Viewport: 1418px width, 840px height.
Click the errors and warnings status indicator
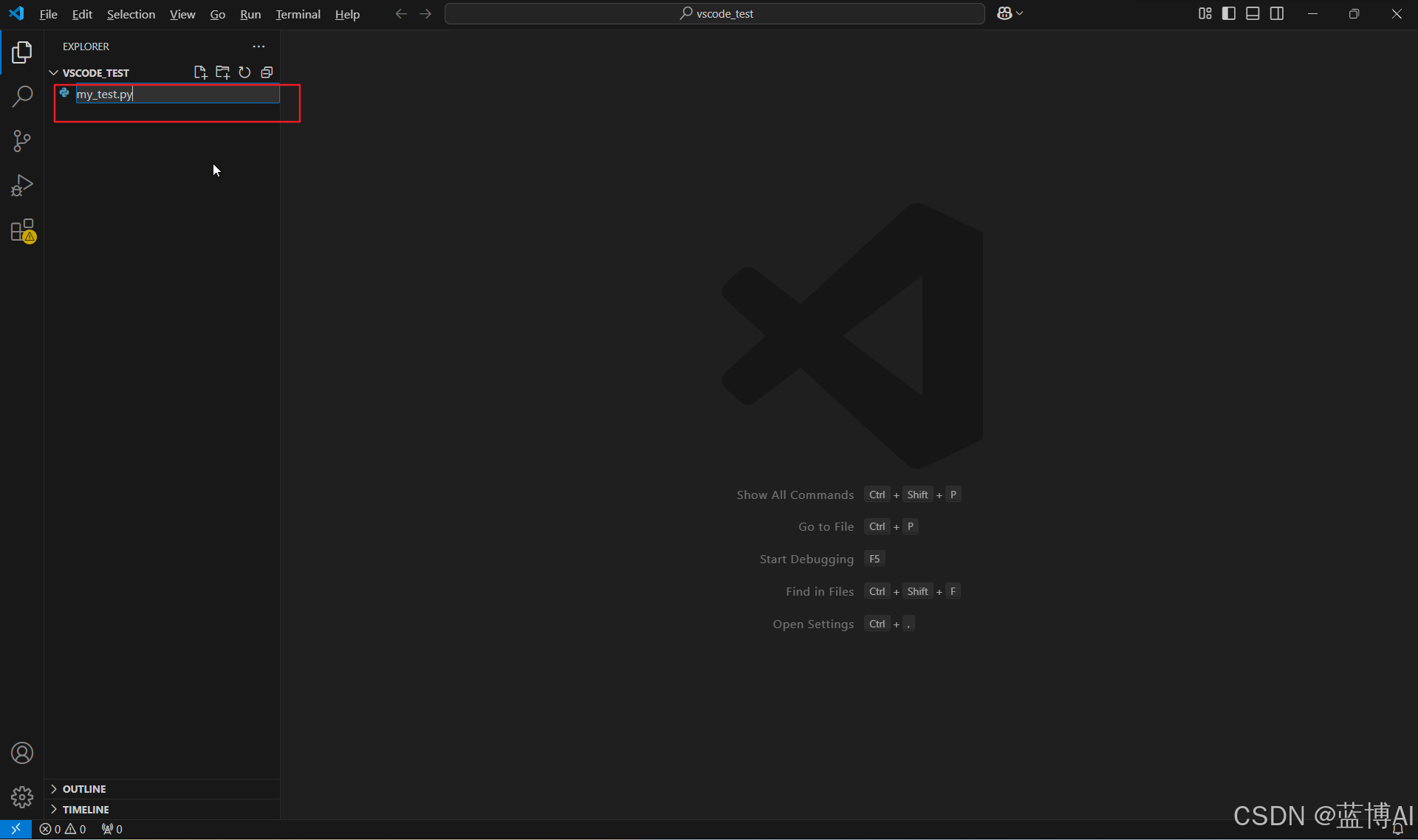coord(63,830)
